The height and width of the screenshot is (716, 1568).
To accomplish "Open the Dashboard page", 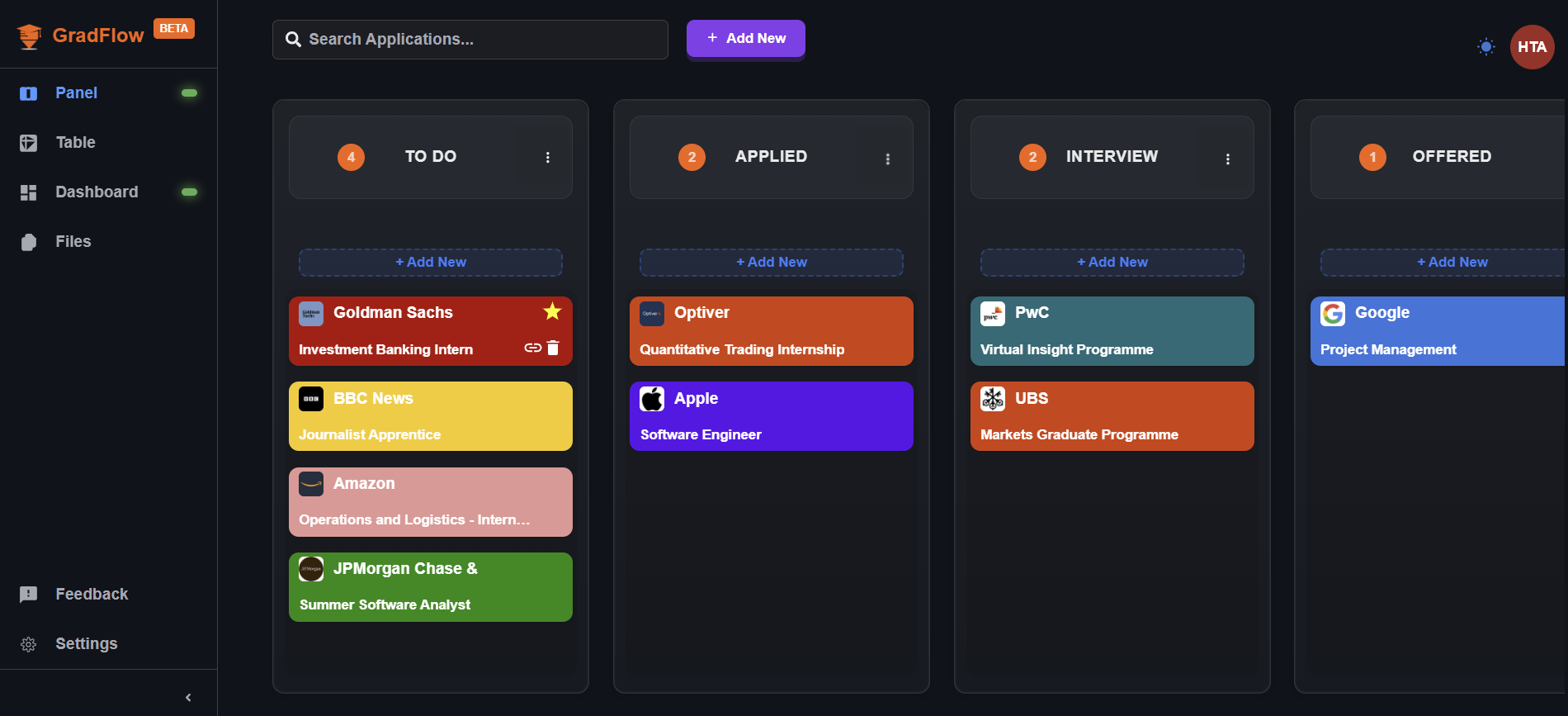I will (96, 192).
